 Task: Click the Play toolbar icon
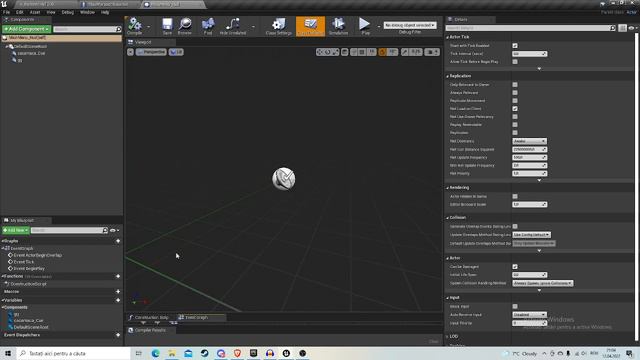pos(365,25)
